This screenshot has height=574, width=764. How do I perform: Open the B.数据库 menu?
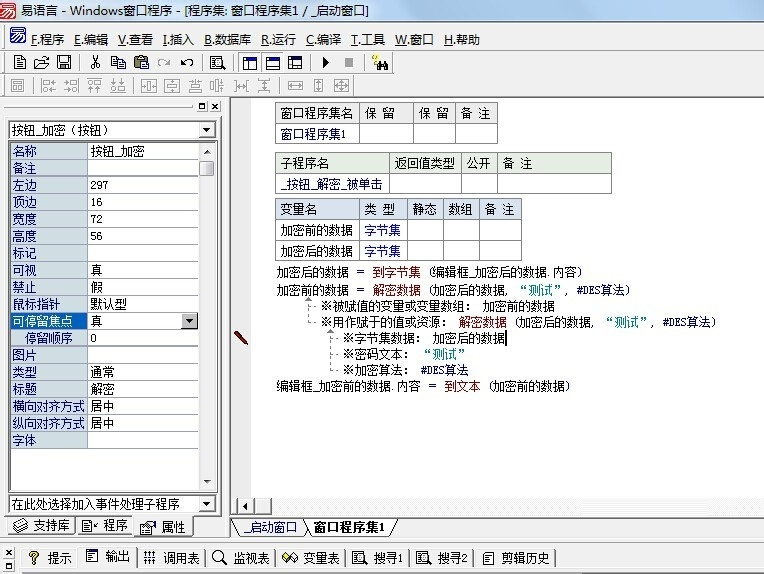pos(227,39)
